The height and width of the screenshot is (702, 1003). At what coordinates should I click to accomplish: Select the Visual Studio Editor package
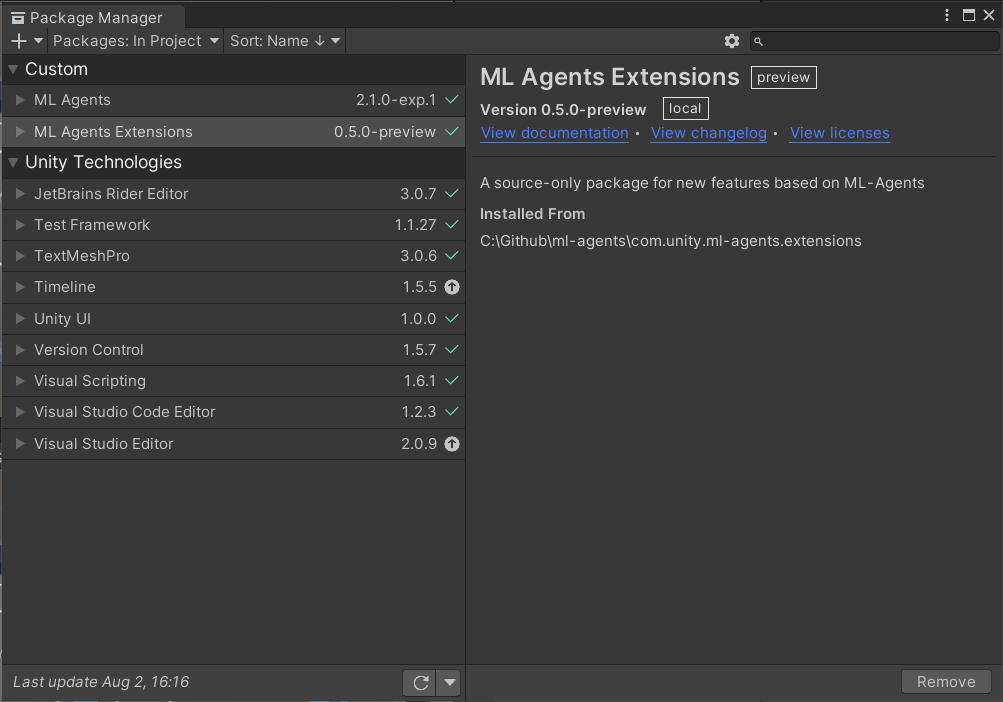coord(233,443)
